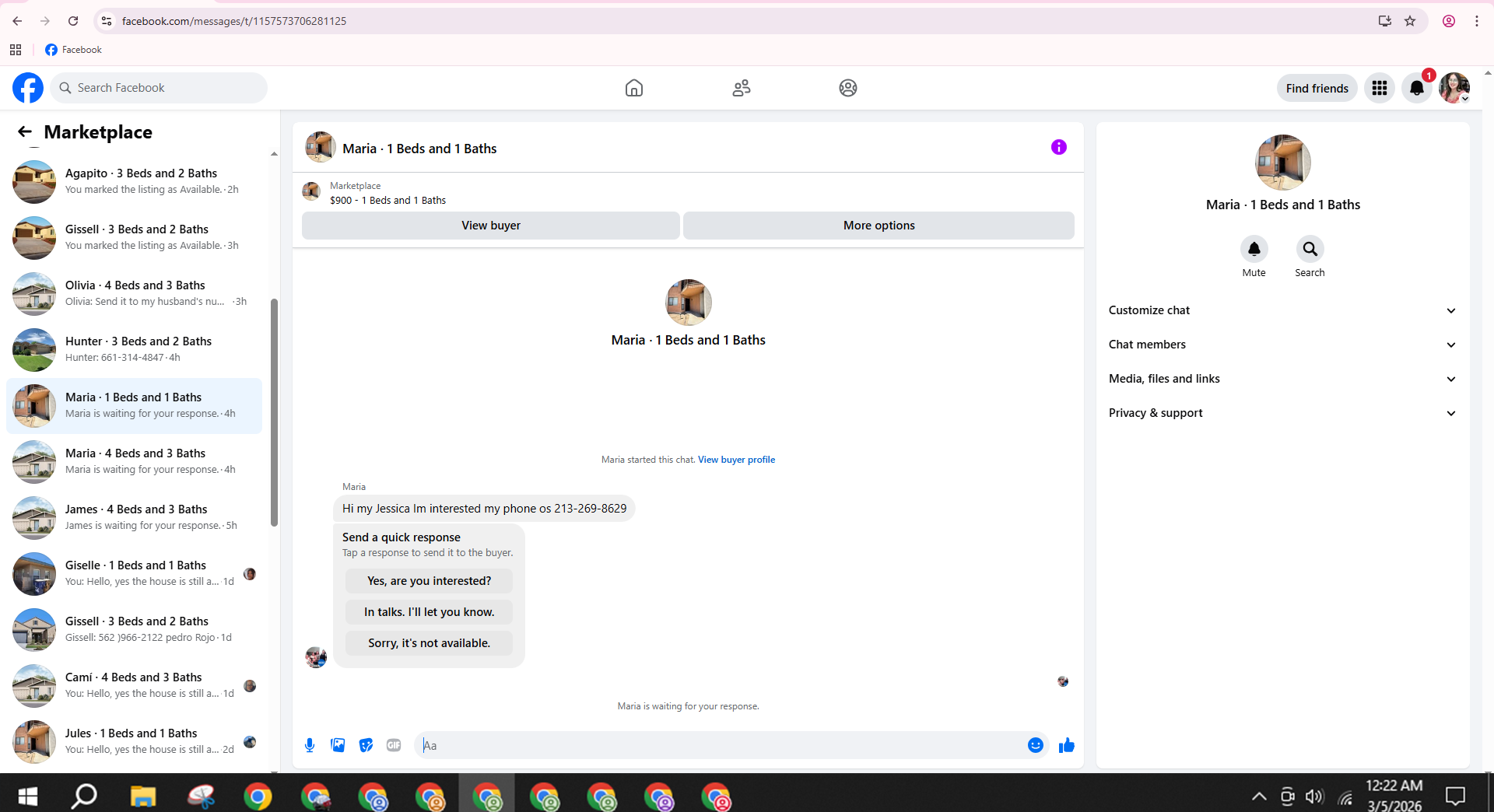This screenshot has width=1494, height=812.
Task: Open browser apps grid in bookmarks bar
Action: tap(16, 50)
